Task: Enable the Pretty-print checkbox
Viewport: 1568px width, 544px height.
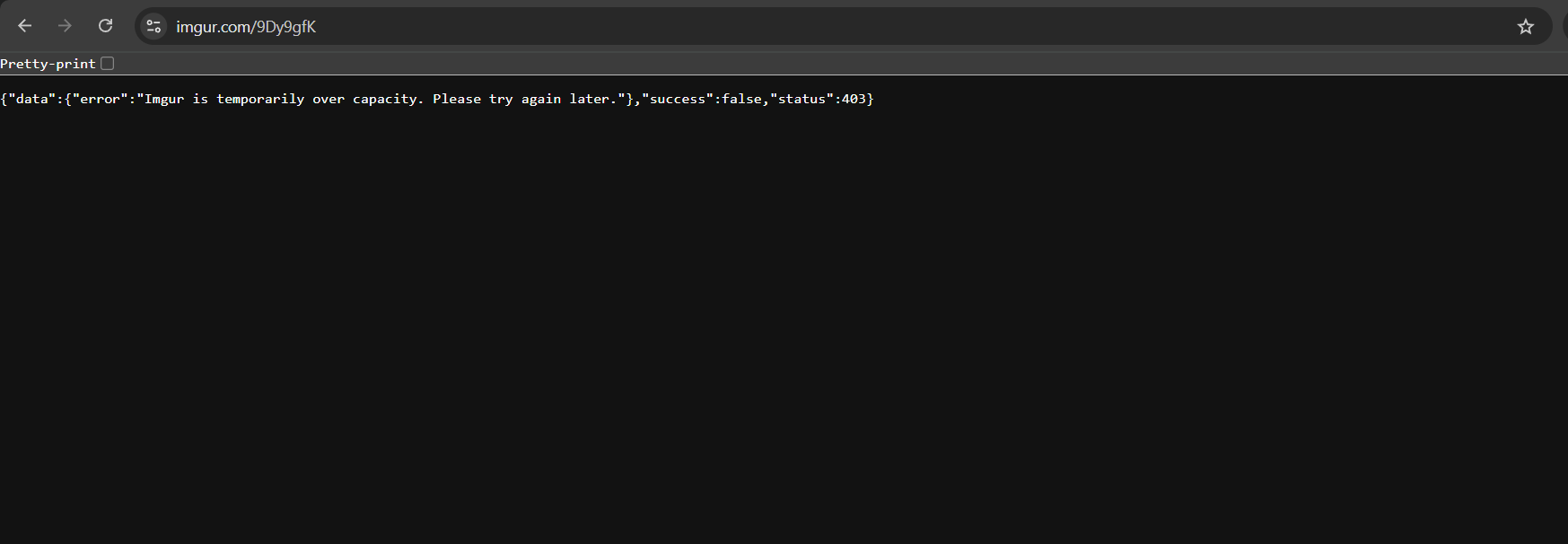Action: pos(108,63)
